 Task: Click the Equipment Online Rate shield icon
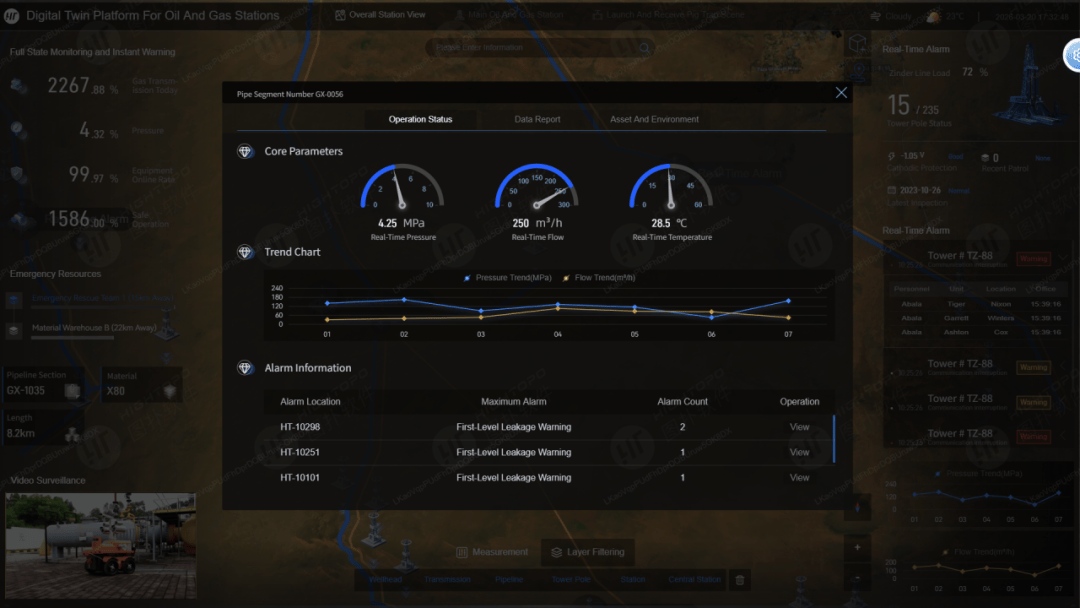coord(18,174)
